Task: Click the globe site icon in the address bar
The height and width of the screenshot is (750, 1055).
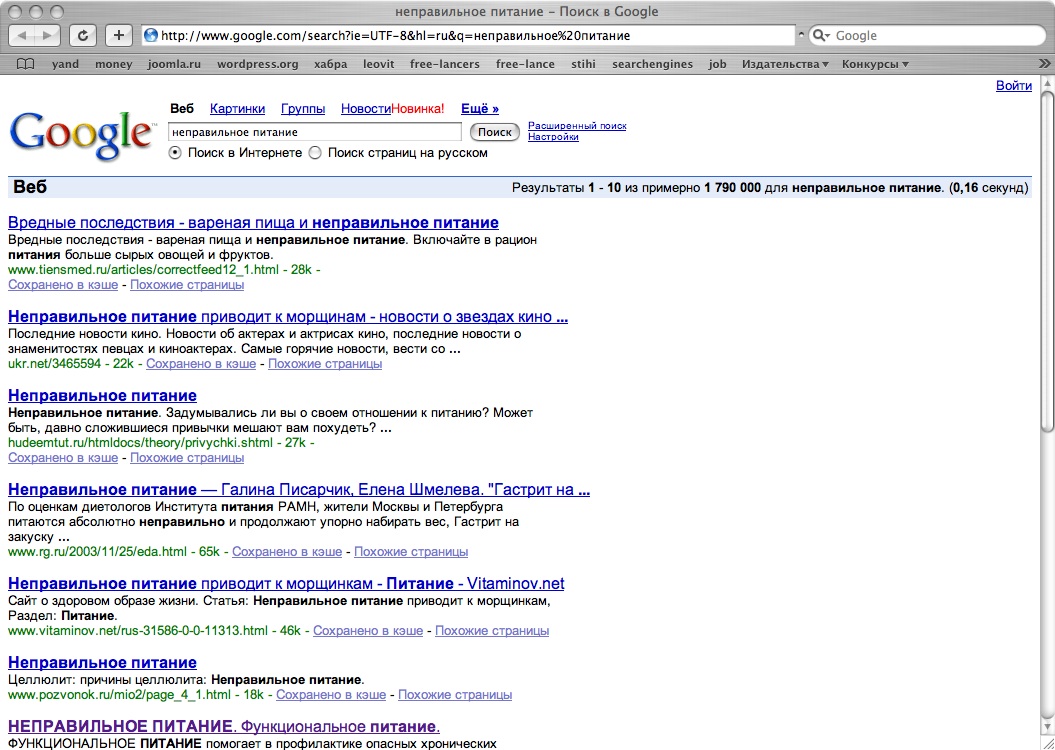Action: pos(151,36)
